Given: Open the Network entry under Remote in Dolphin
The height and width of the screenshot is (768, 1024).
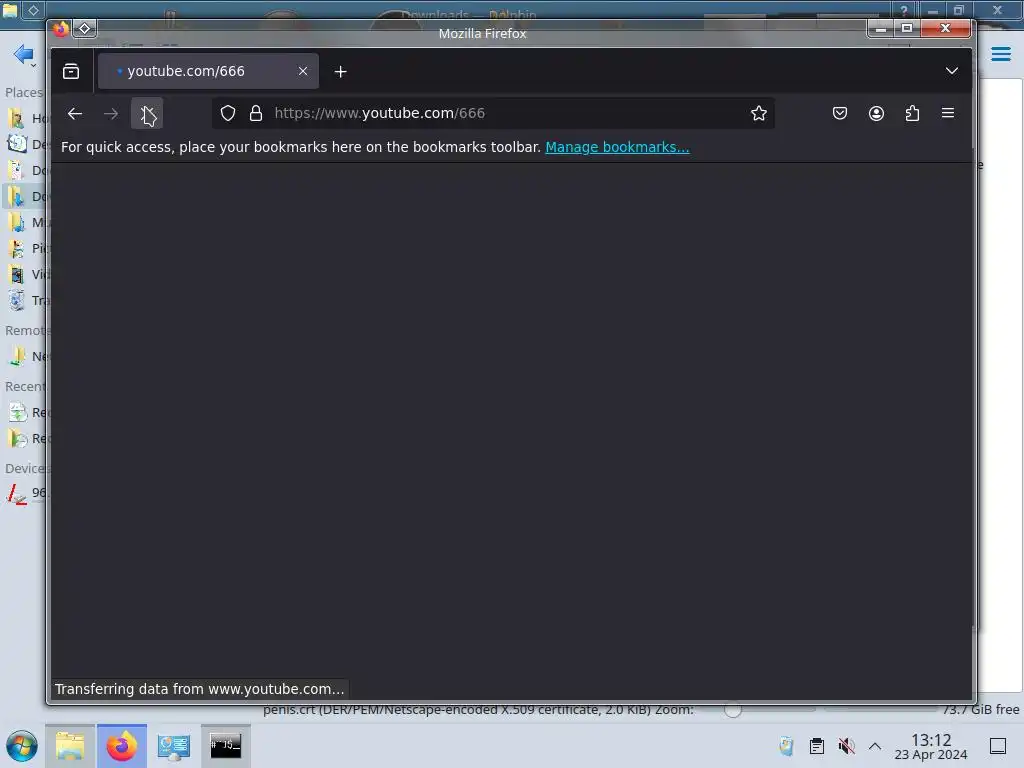Looking at the screenshot, I should (x=24, y=357).
